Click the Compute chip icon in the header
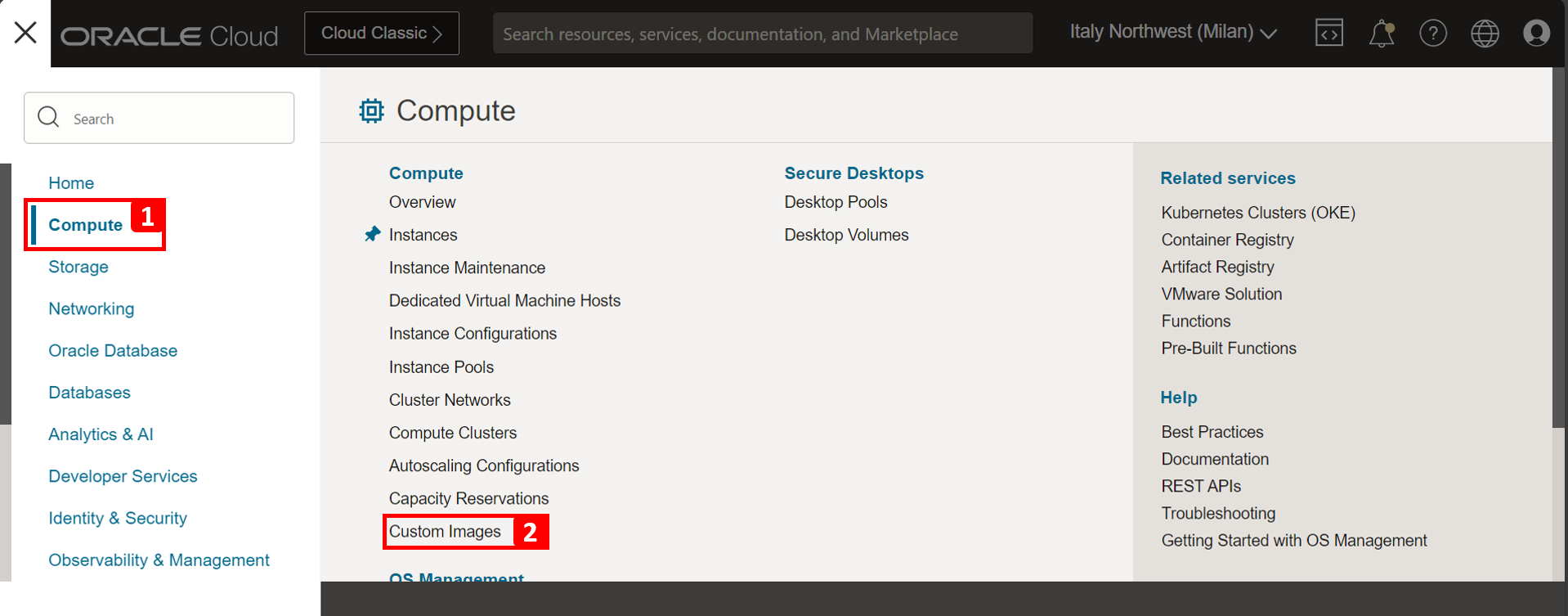 click(x=371, y=110)
